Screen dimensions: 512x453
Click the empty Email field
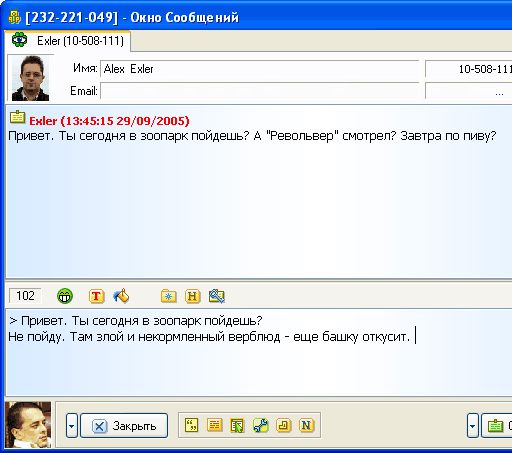(260, 91)
